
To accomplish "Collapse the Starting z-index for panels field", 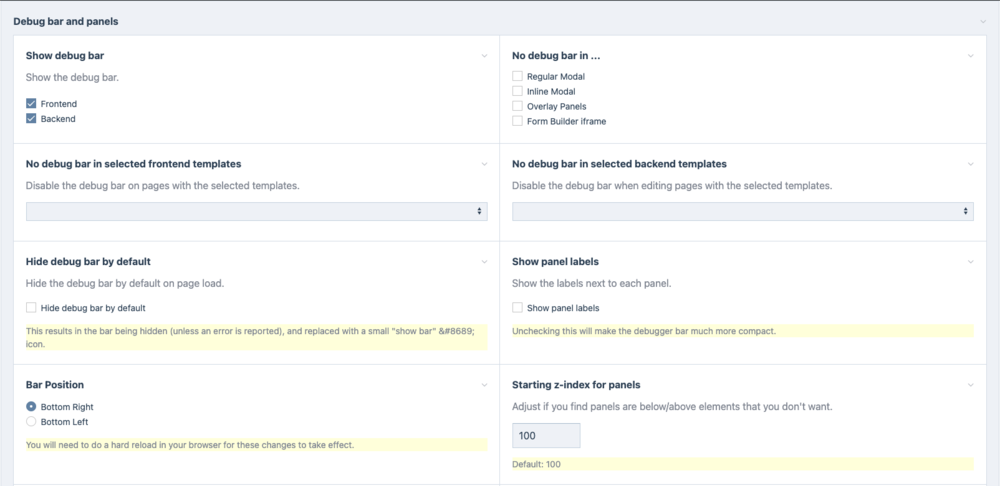I will pyautogui.click(x=970, y=385).
